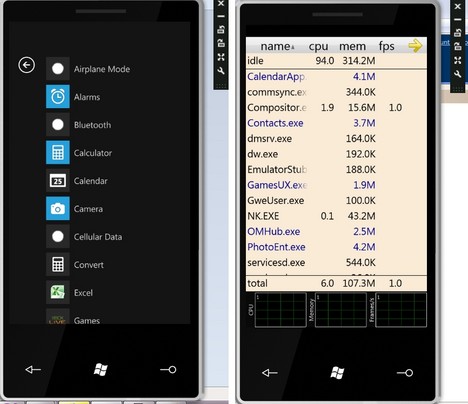Select the GweUser.exe process row

336,200
